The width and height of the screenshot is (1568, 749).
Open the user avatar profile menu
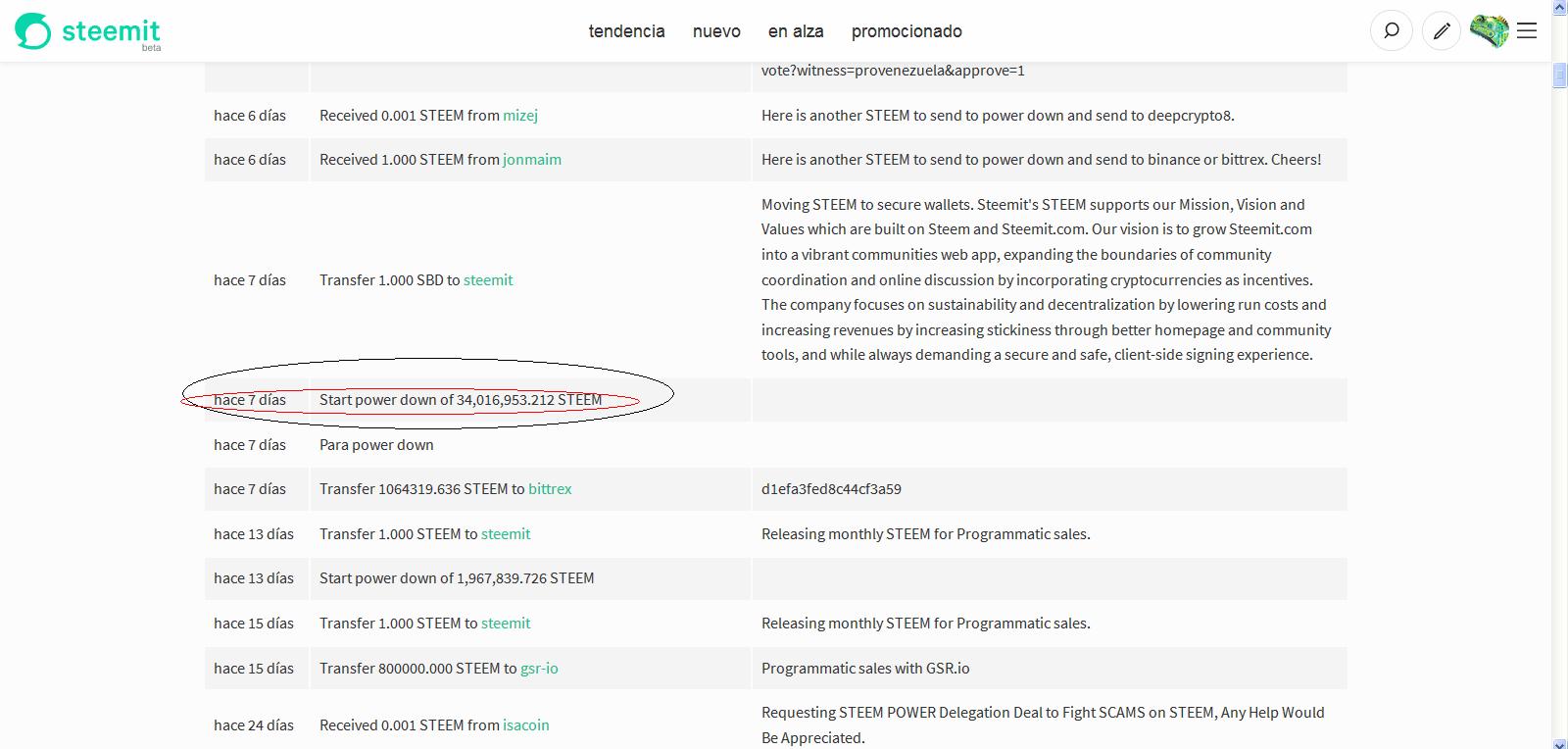(x=1489, y=31)
